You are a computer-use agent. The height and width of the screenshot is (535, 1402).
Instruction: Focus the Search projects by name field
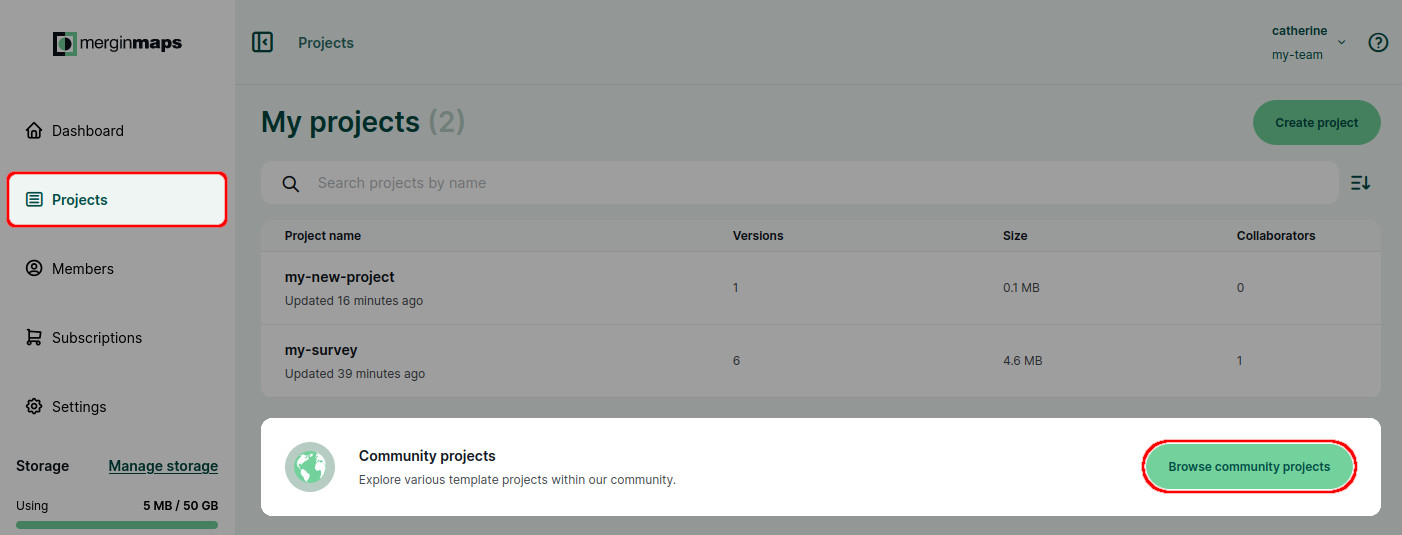800,183
